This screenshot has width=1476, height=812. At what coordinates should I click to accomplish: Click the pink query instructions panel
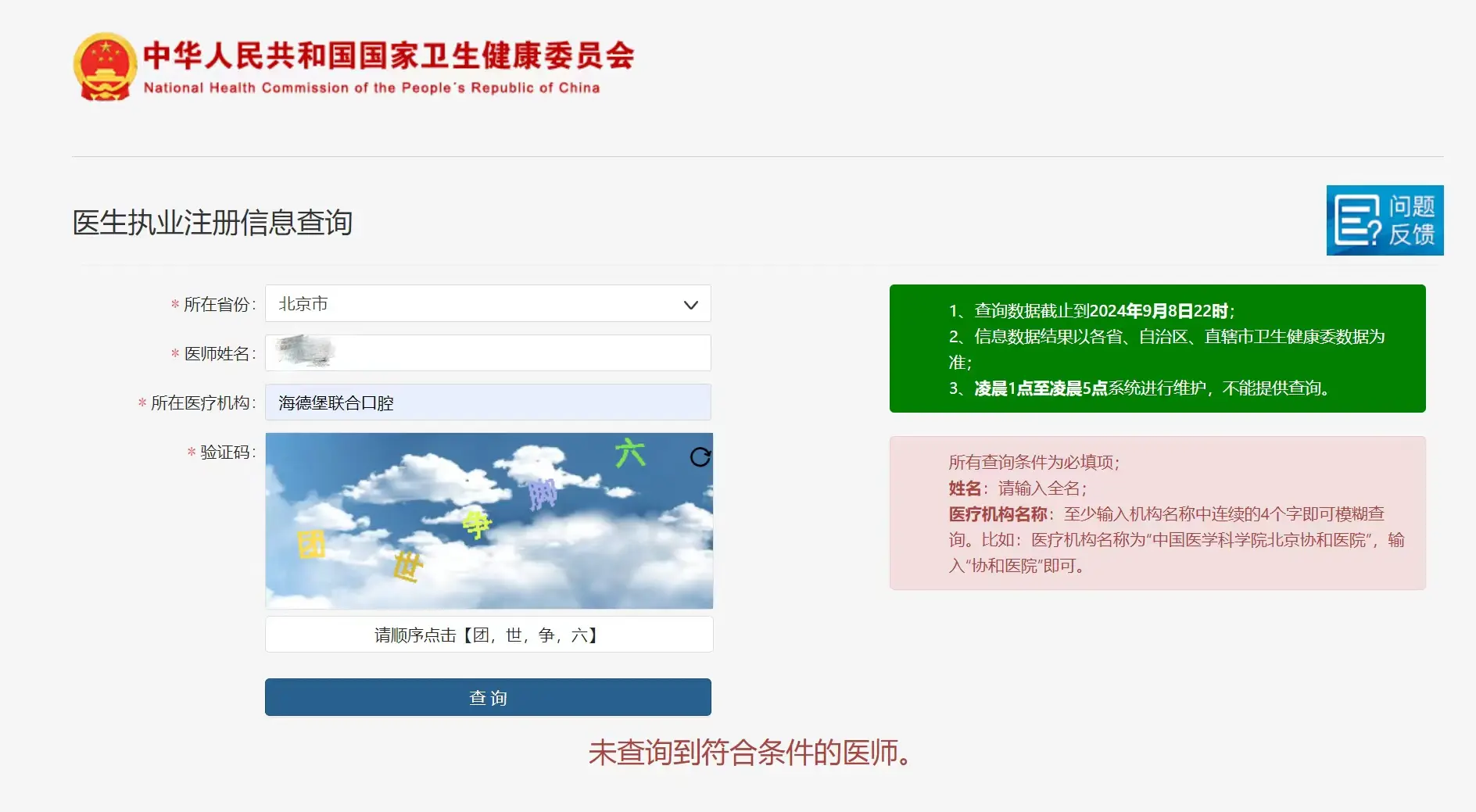[x=1157, y=513]
